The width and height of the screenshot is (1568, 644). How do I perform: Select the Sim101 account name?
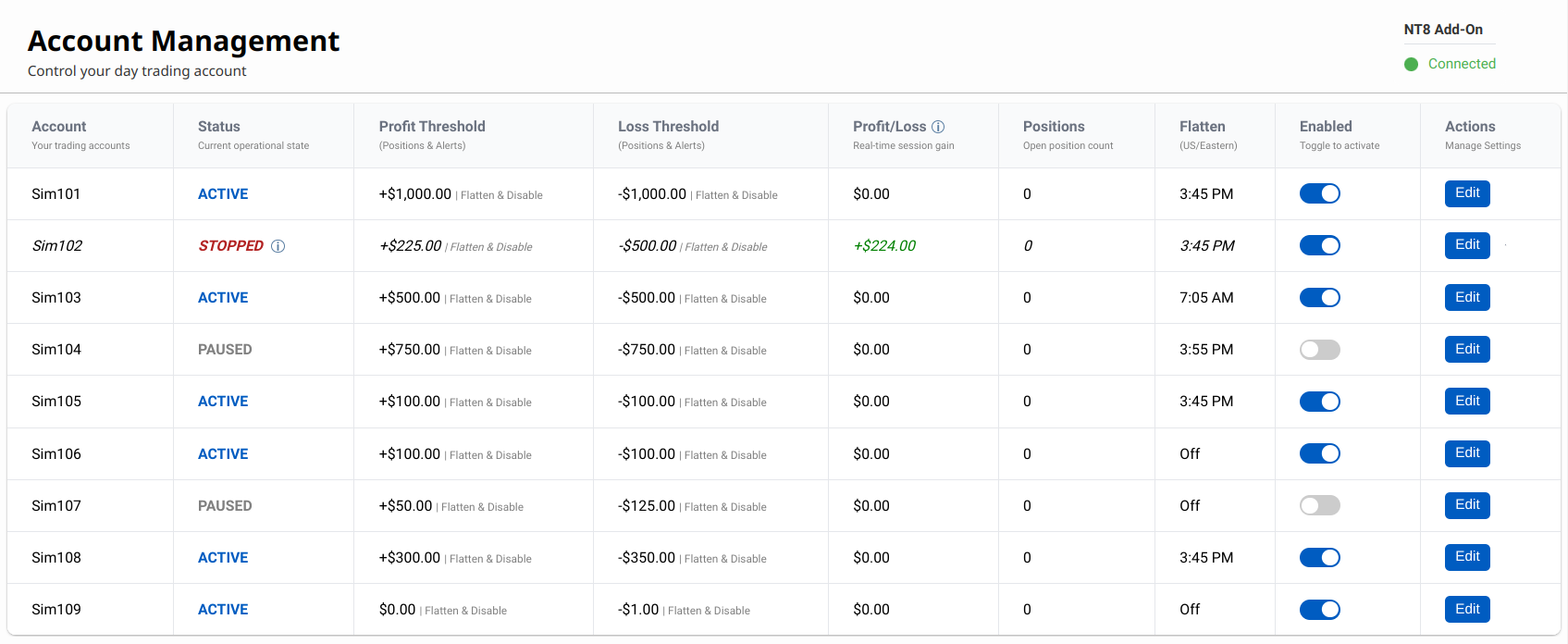point(56,194)
